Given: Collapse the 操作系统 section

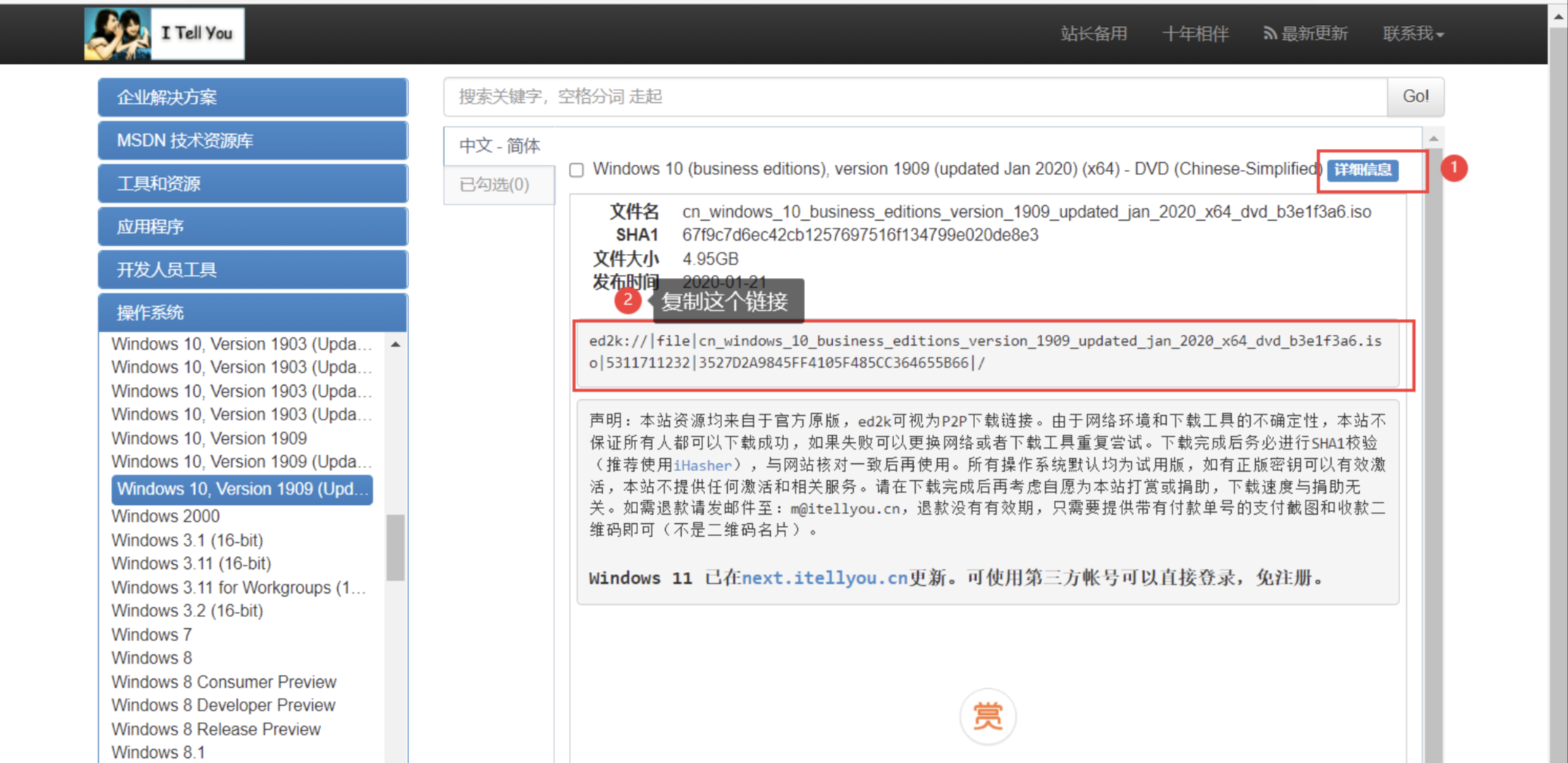Looking at the screenshot, I should (x=253, y=312).
